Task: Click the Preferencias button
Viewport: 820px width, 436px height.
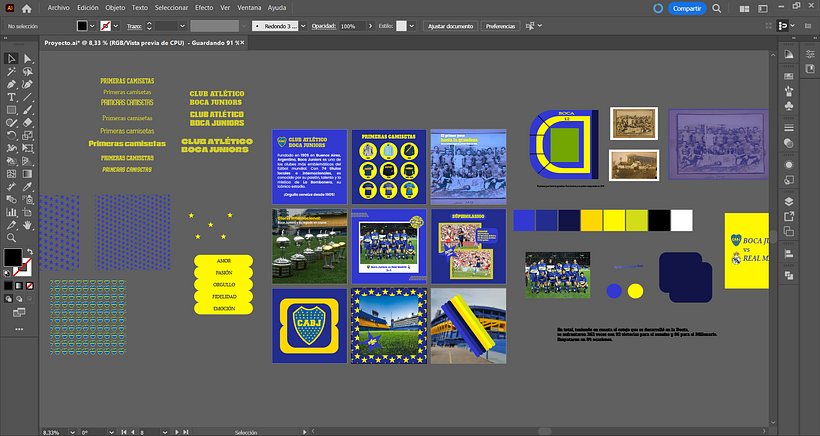Action: [500, 26]
